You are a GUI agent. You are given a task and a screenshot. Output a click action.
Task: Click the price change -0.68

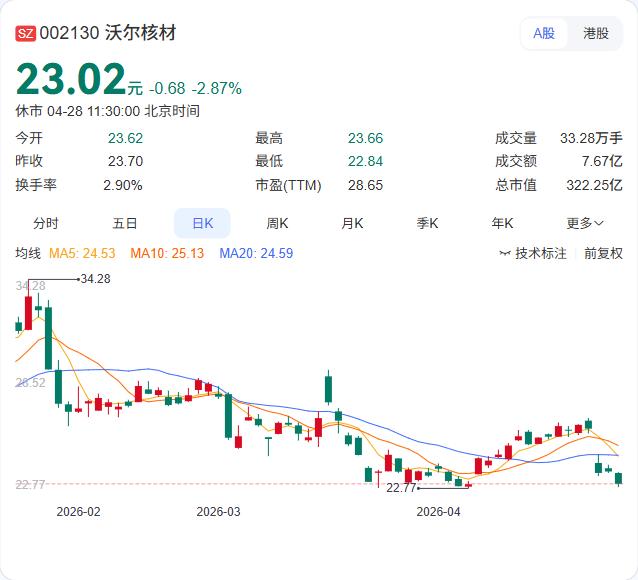[167, 88]
